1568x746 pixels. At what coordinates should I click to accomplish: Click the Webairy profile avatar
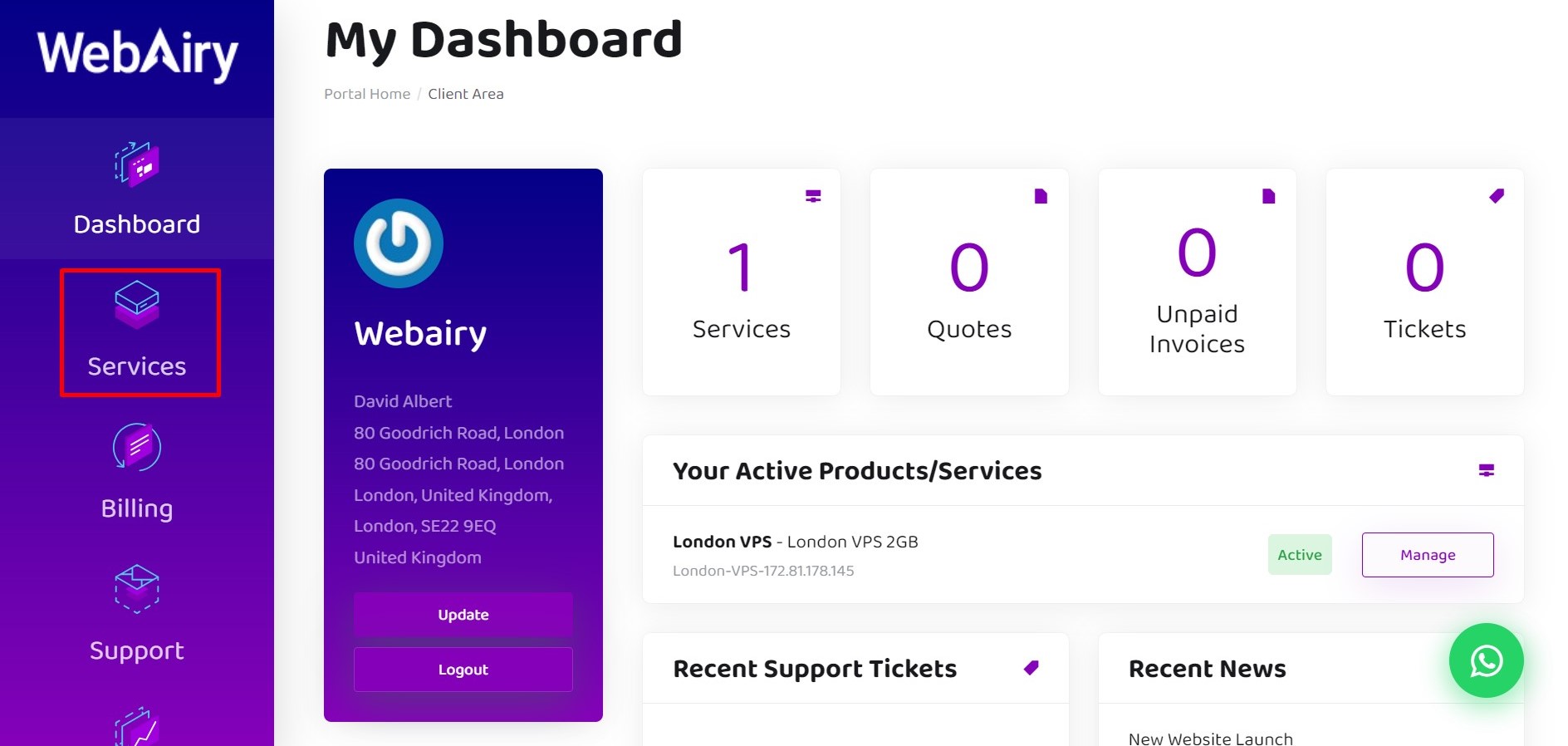coord(399,243)
